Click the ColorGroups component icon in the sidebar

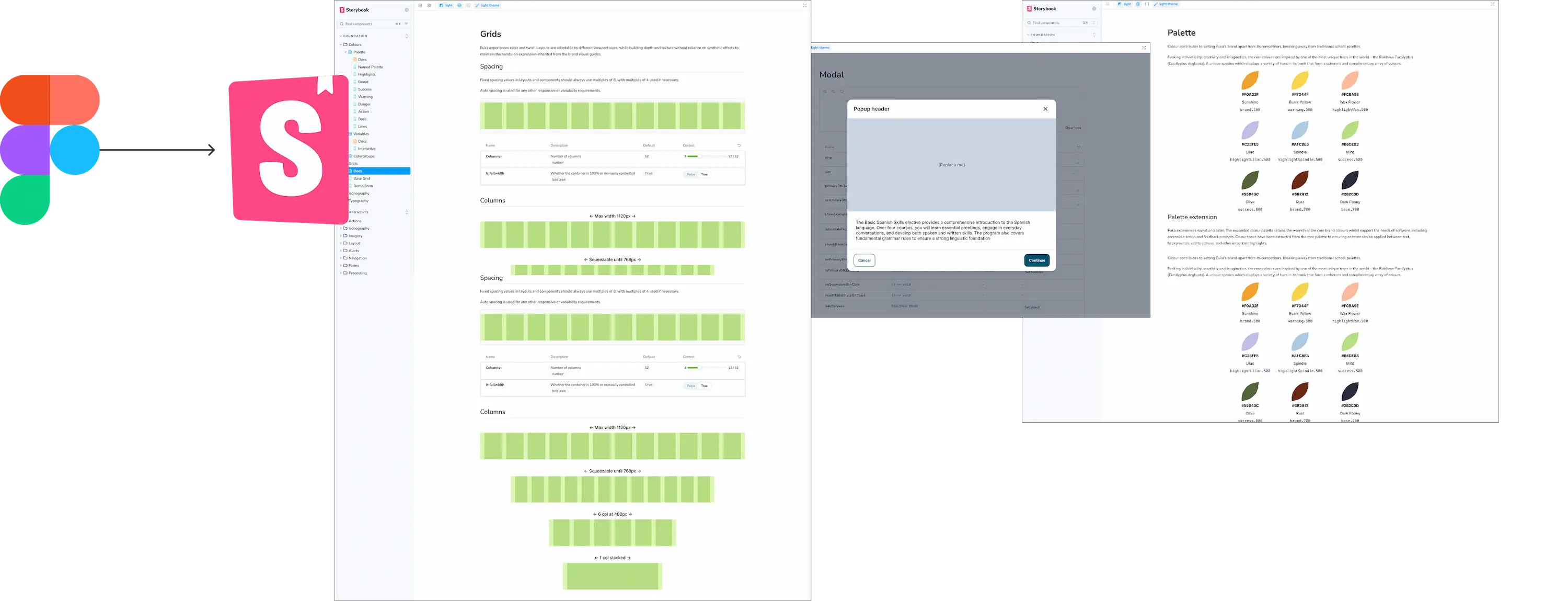click(x=351, y=156)
